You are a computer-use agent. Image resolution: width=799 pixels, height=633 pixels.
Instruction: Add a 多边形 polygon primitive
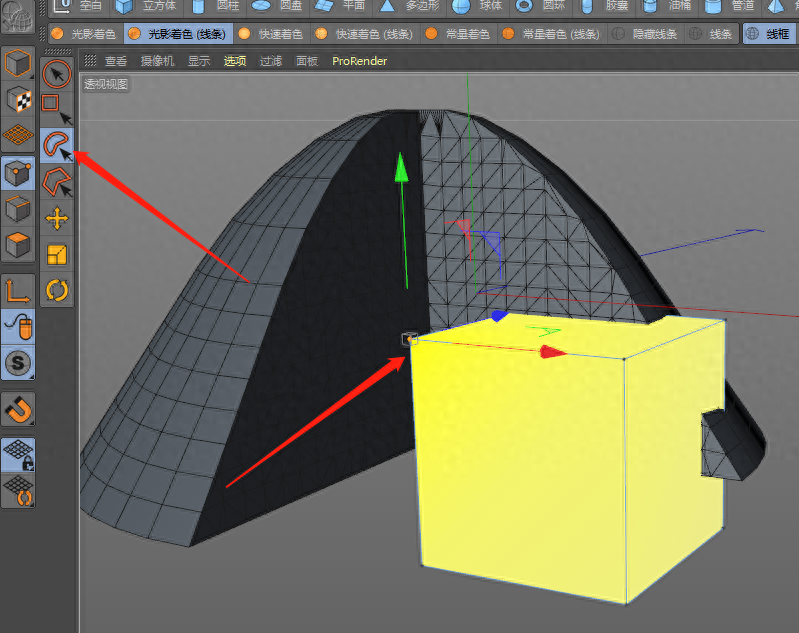coord(410,6)
